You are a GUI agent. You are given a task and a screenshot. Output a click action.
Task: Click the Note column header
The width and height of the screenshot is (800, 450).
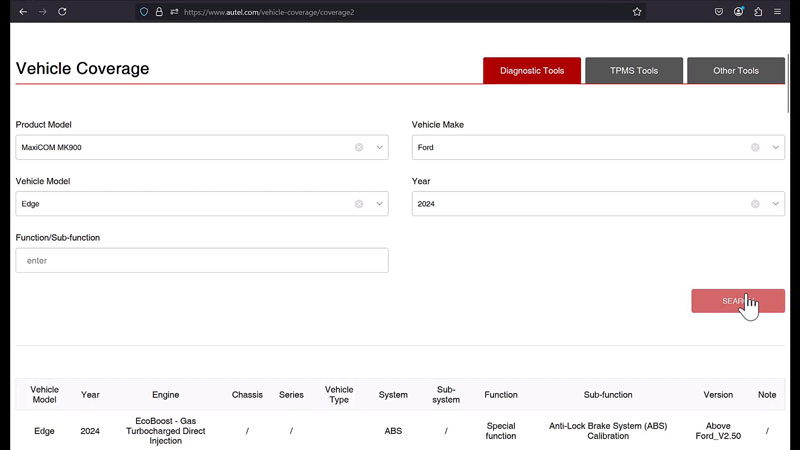[767, 395]
